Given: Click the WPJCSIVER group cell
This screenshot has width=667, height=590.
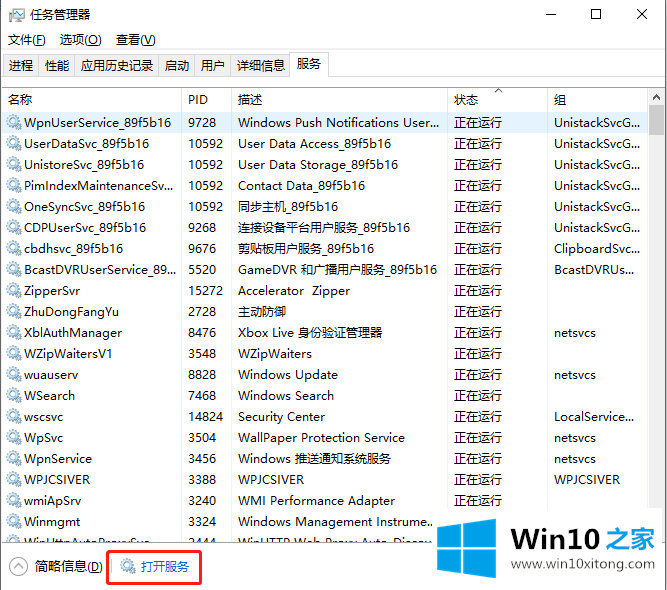Looking at the screenshot, I should [x=587, y=480].
